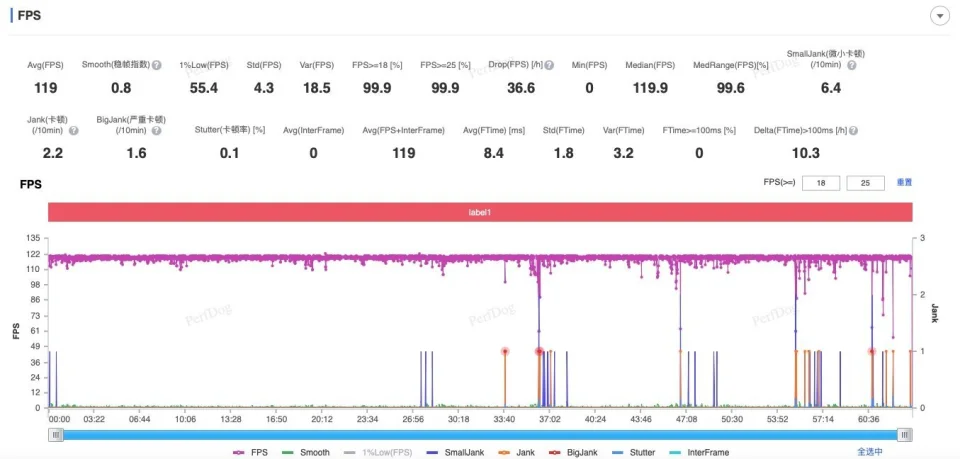Toggle FPS series in chart legend
Viewport: 960px width, 459px height.
click(x=249, y=452)
